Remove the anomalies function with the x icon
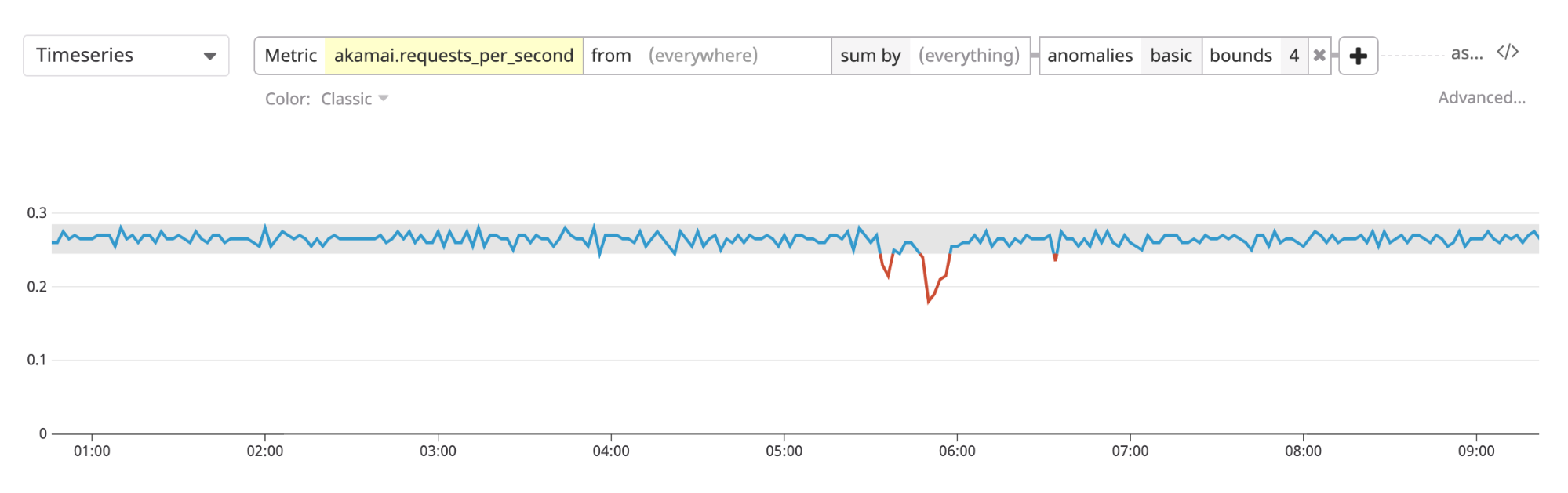The height and width of the screenshot is (493, 1568). (x=1319, y=55)
